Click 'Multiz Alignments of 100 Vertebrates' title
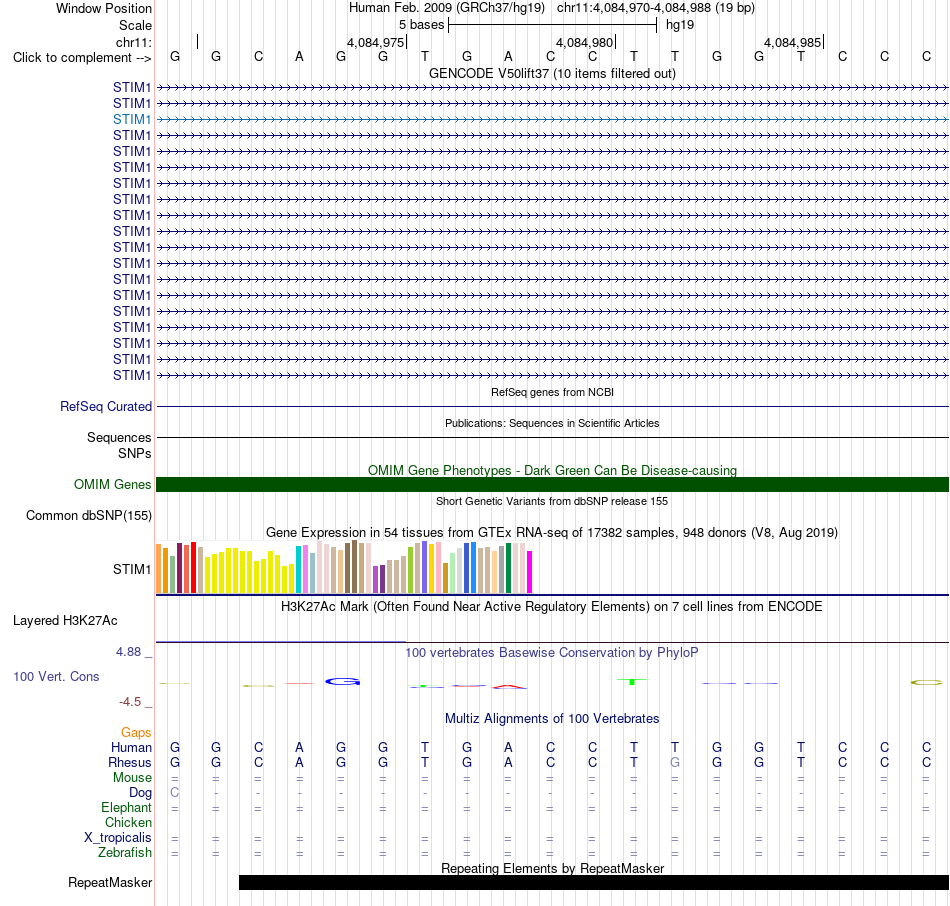 tap(552, 719)
